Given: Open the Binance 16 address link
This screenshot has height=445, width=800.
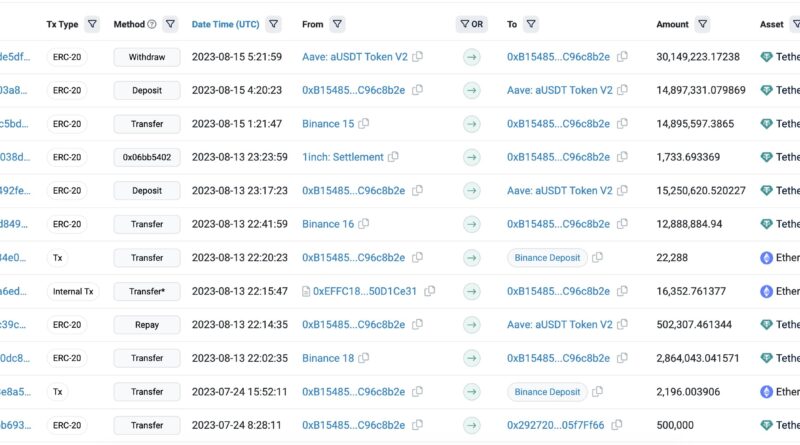Looking at the screenshot, I should coord(328,224).
